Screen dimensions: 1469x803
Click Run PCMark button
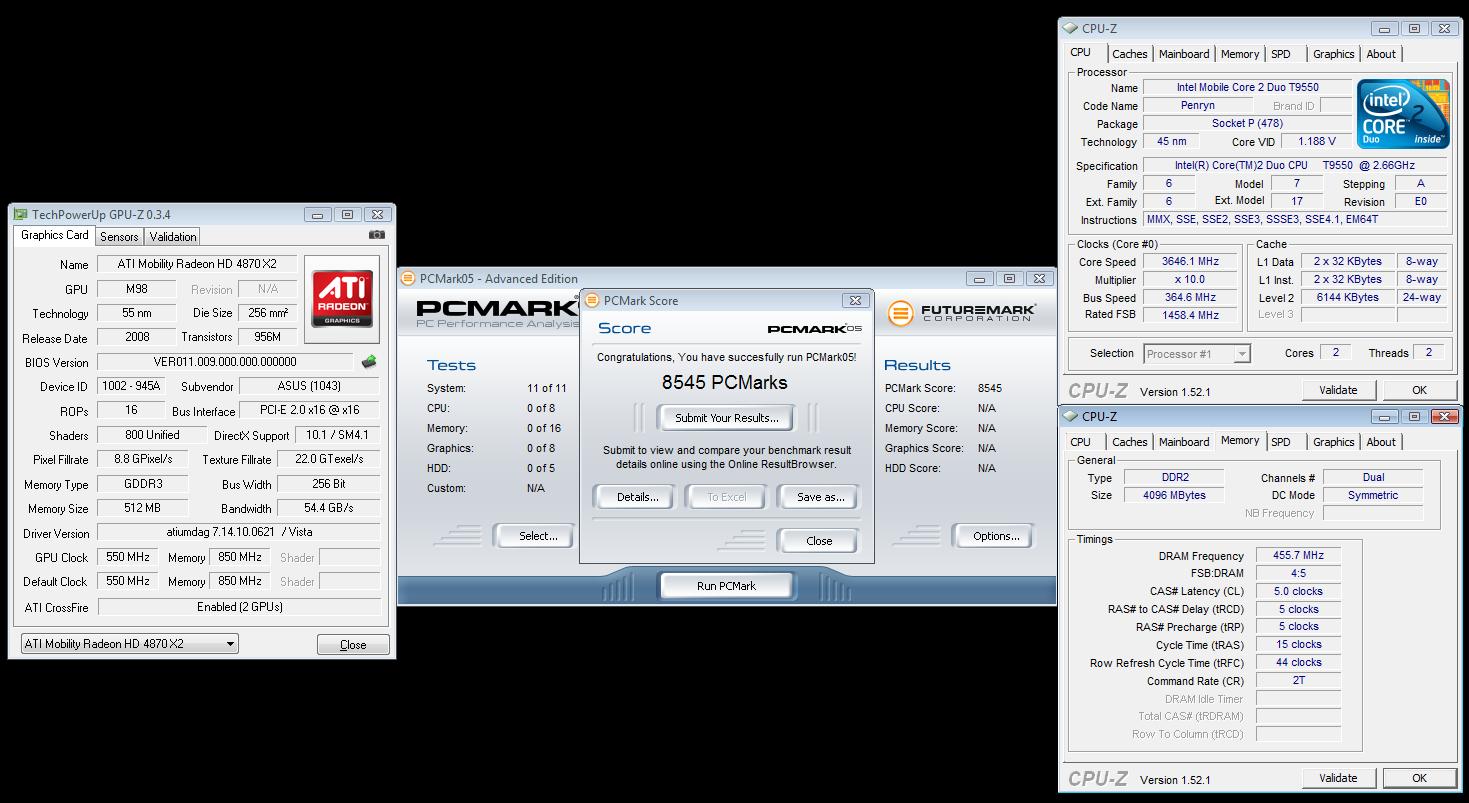click(727, 586)
